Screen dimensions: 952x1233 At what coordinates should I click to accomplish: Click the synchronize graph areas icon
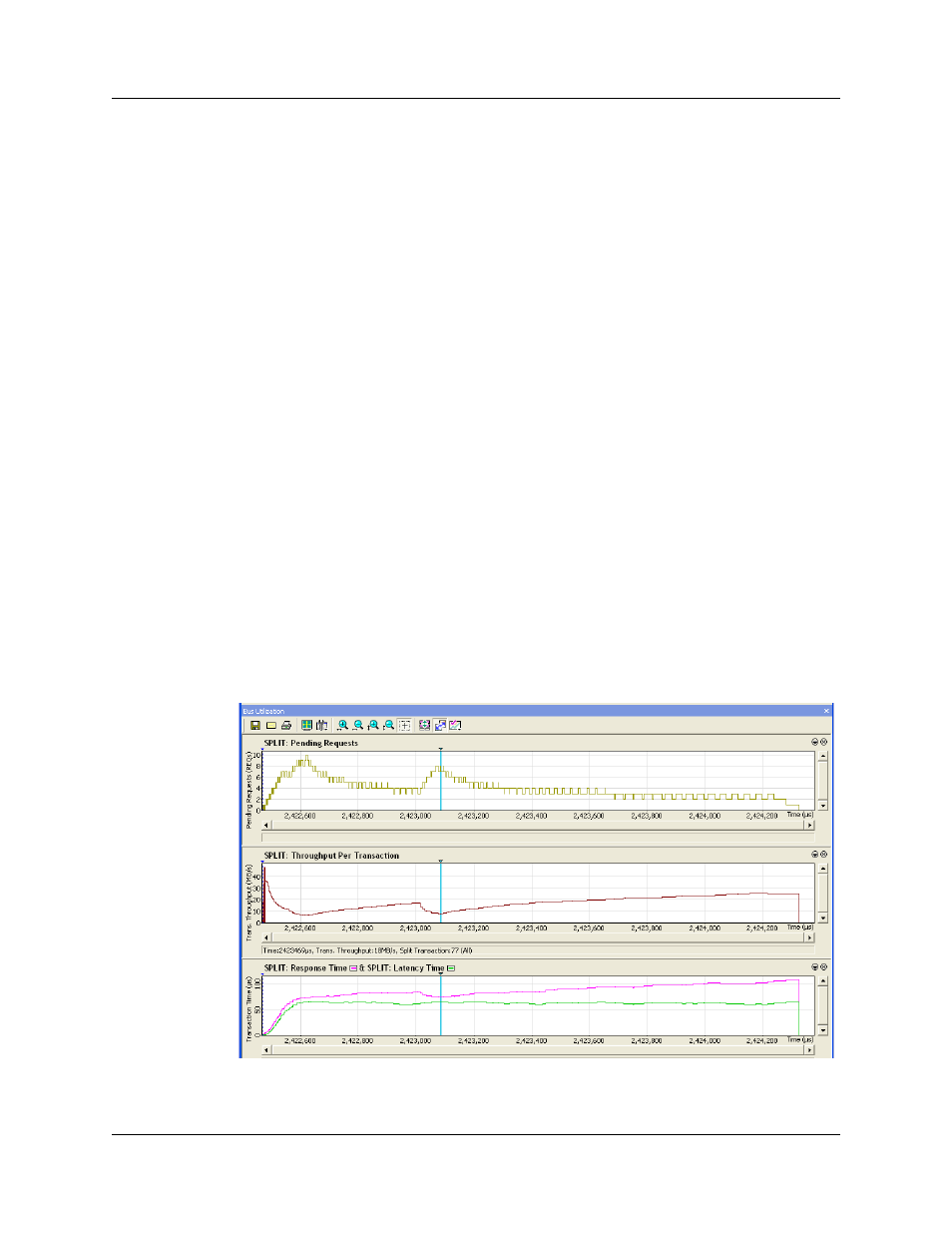(425, 726)
